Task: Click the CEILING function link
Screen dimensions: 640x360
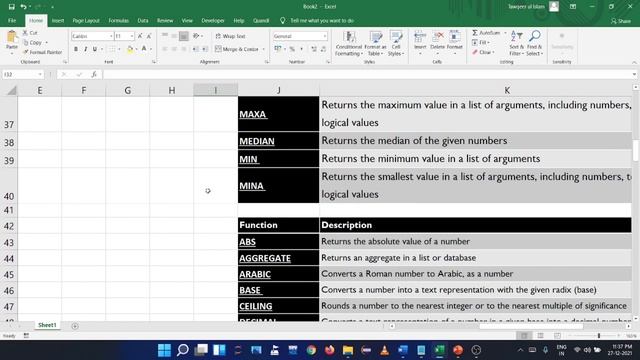Action: tap(256, 306)
